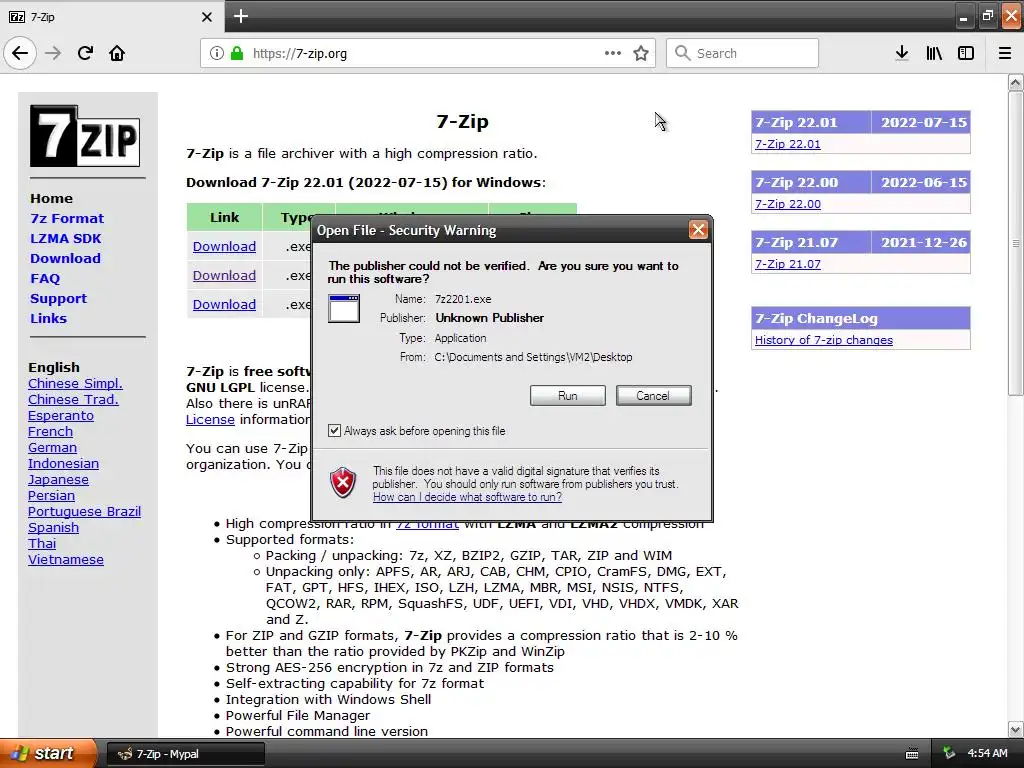The width and height of the screenshot is (1024, 768).
Task: Switch language to French
Action: pyautogui.click(x=50, y=432)
